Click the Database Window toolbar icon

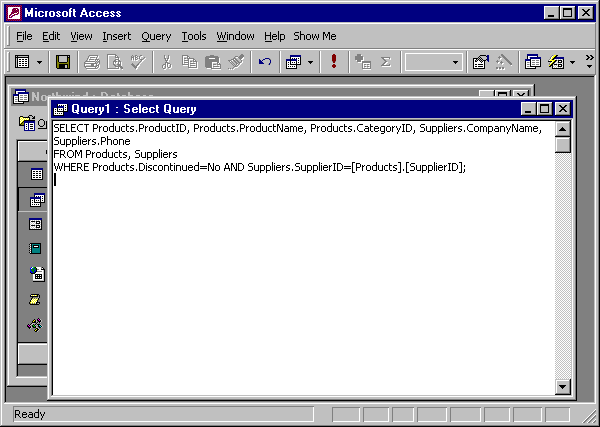533,62
